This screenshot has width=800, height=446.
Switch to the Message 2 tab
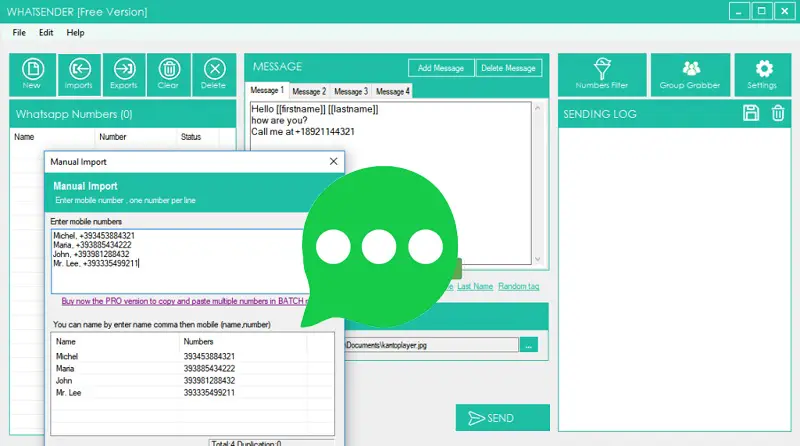click(309, 91)
